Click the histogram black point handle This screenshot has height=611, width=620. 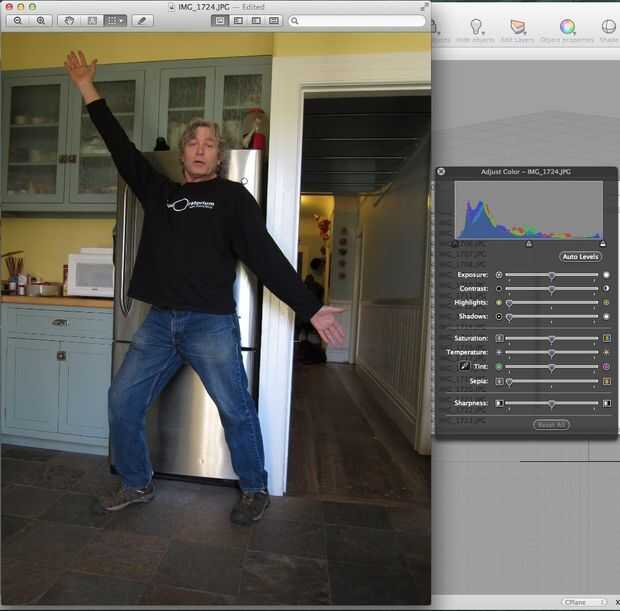click(455, 244)
